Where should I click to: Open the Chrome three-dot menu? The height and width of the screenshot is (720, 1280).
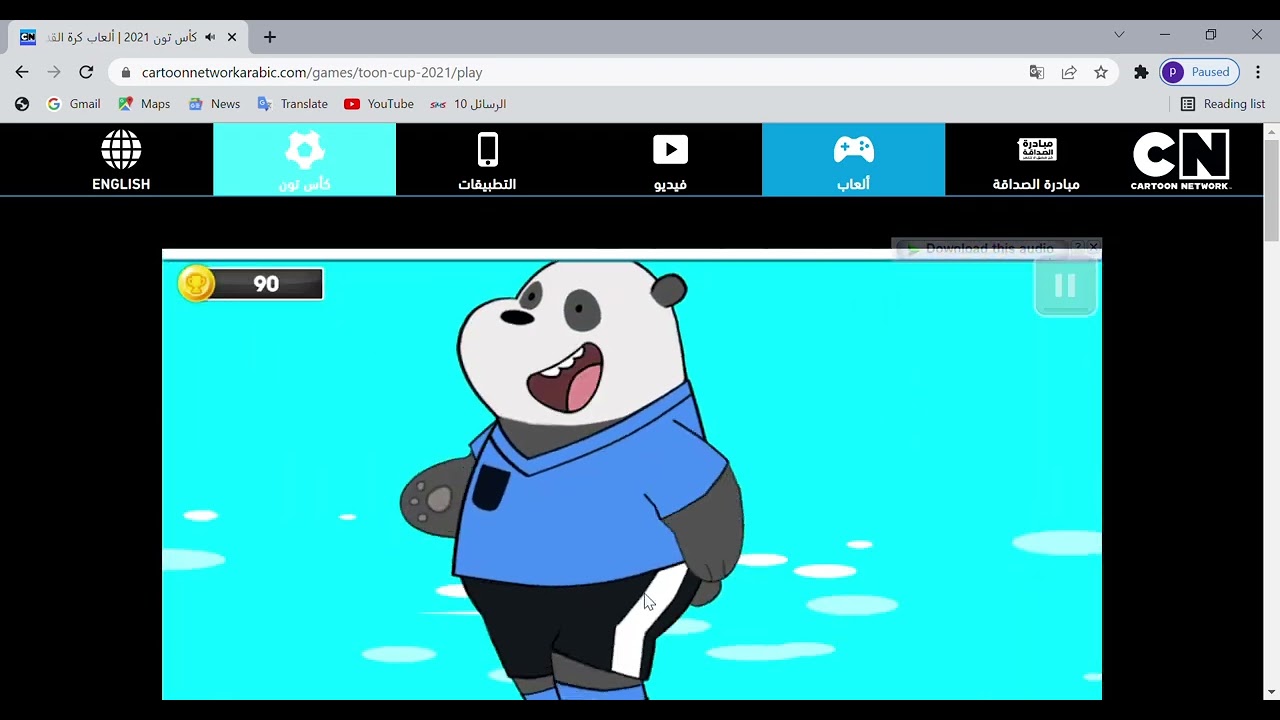pyautogui.click(x=1258, y=72)
